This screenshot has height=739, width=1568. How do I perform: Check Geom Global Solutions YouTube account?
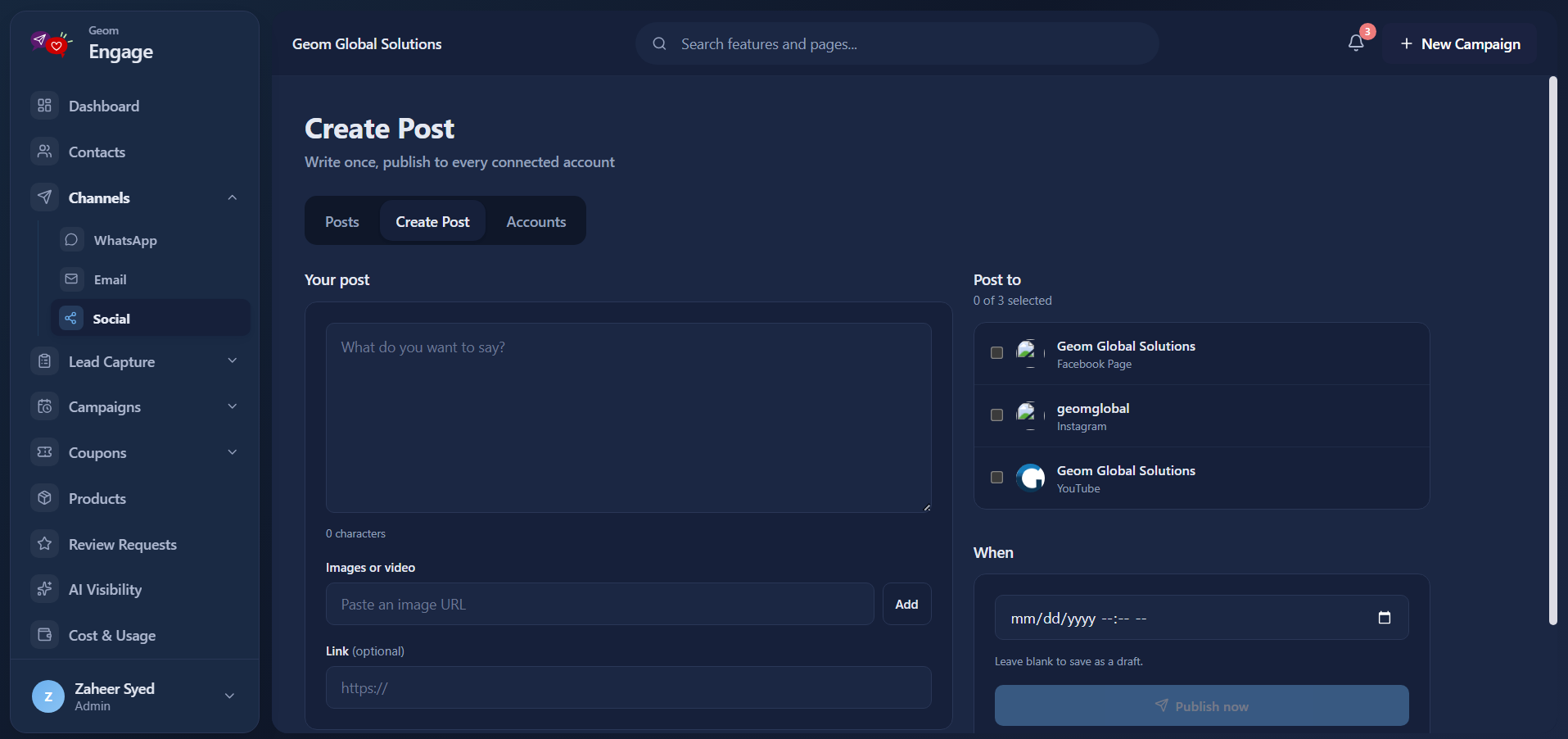pos(996,478)
